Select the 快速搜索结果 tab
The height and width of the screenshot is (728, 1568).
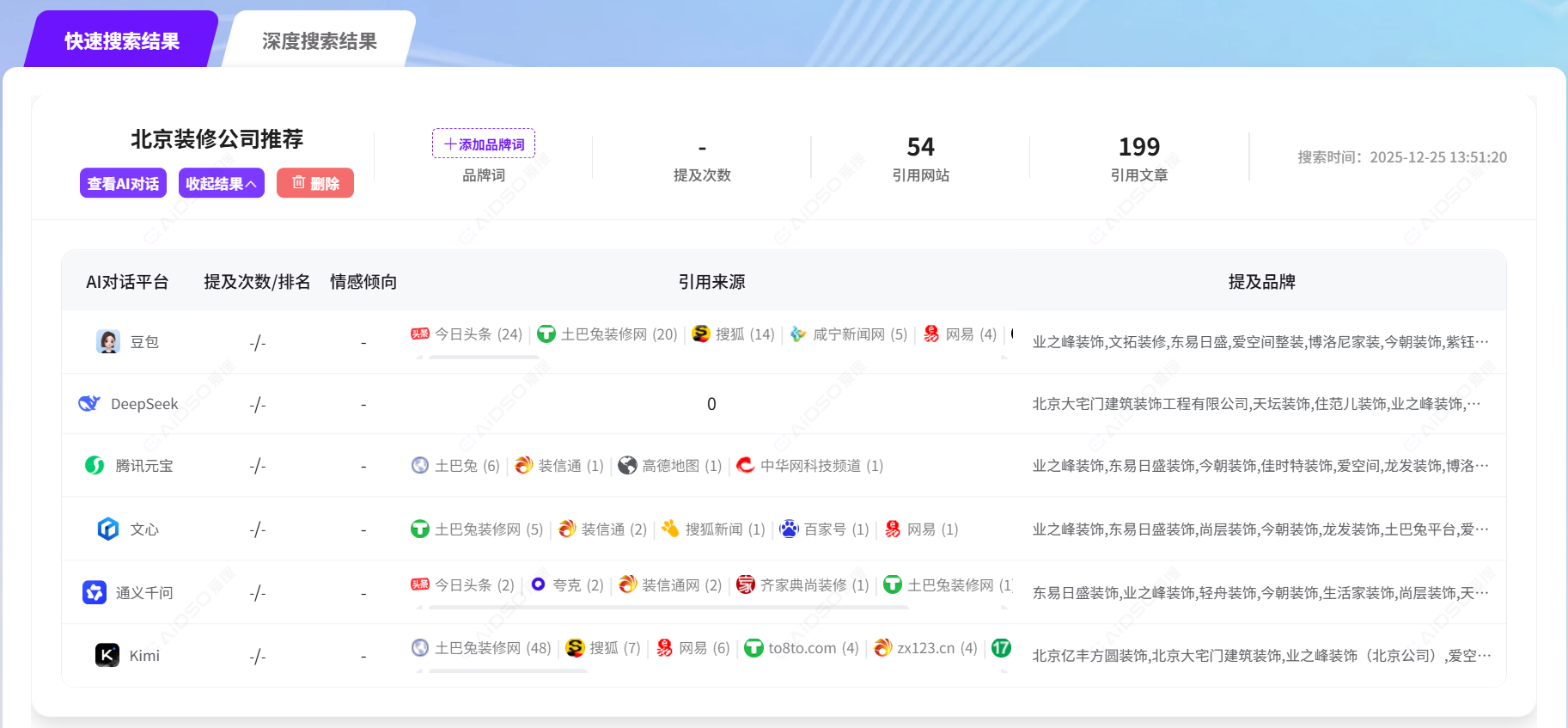(x=122, y=41)
